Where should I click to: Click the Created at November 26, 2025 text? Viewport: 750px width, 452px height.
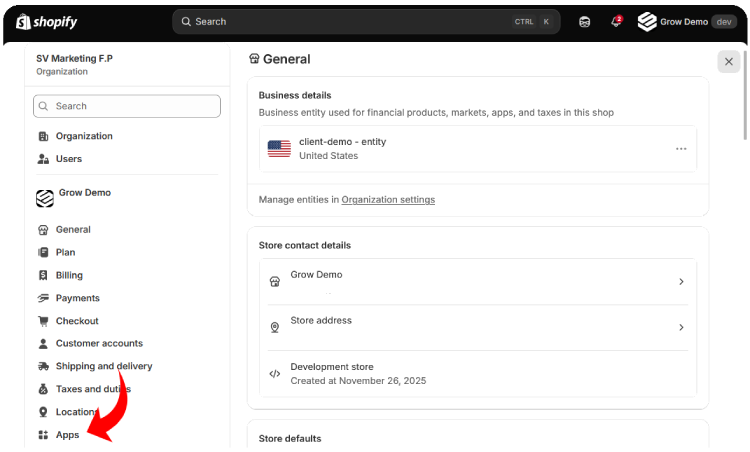pos(358,381)
